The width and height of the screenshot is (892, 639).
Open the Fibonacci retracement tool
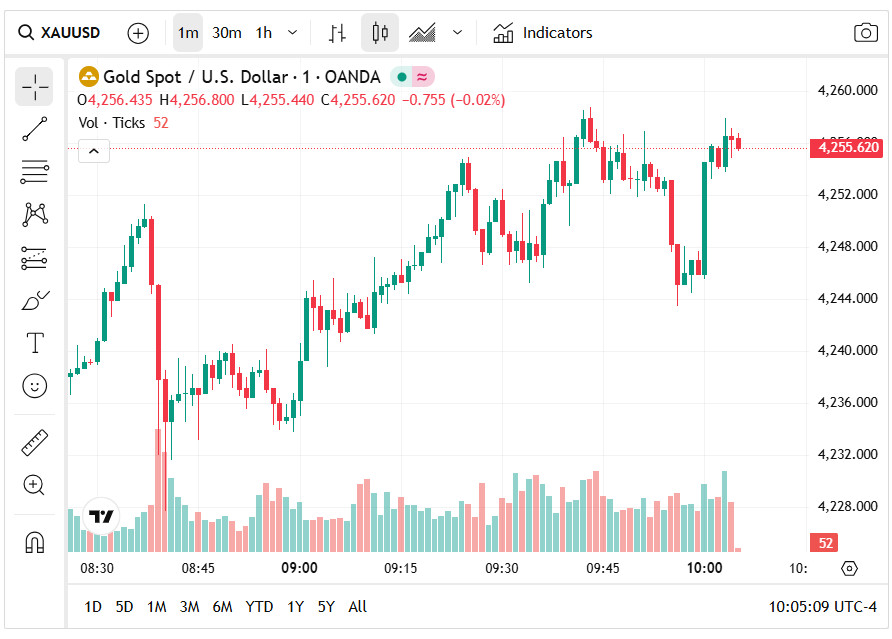[34, 171]
